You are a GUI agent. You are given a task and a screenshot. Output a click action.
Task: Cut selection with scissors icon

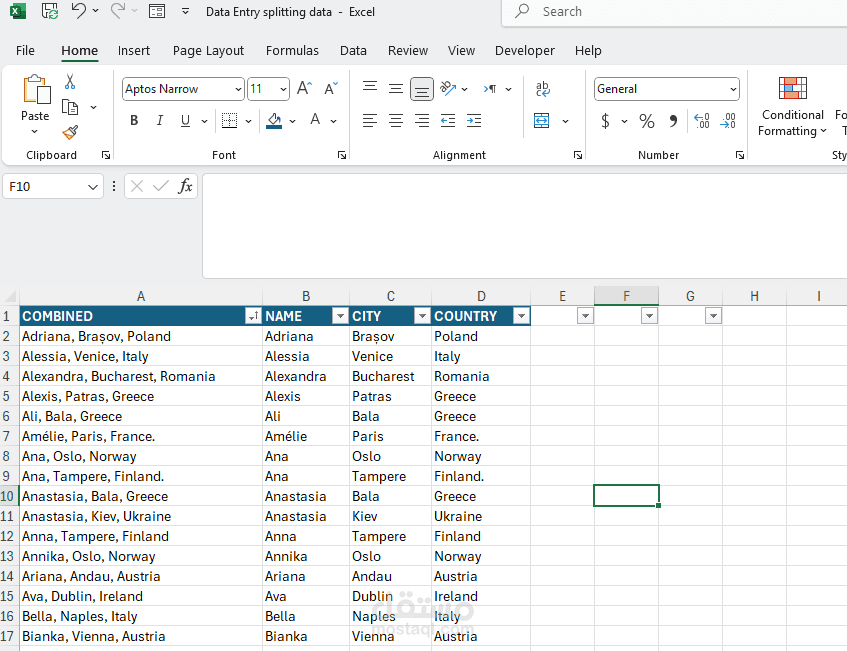(70, 82)
